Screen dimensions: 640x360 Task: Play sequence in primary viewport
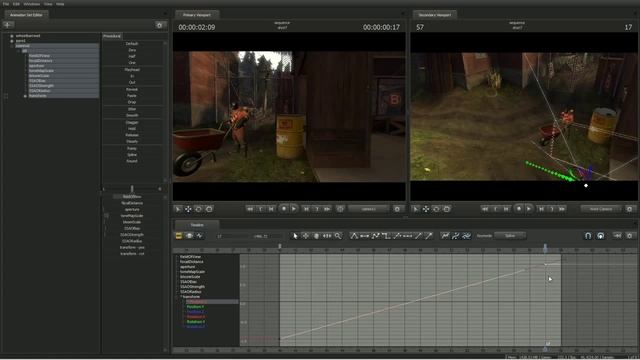click(x=294, y=209)
